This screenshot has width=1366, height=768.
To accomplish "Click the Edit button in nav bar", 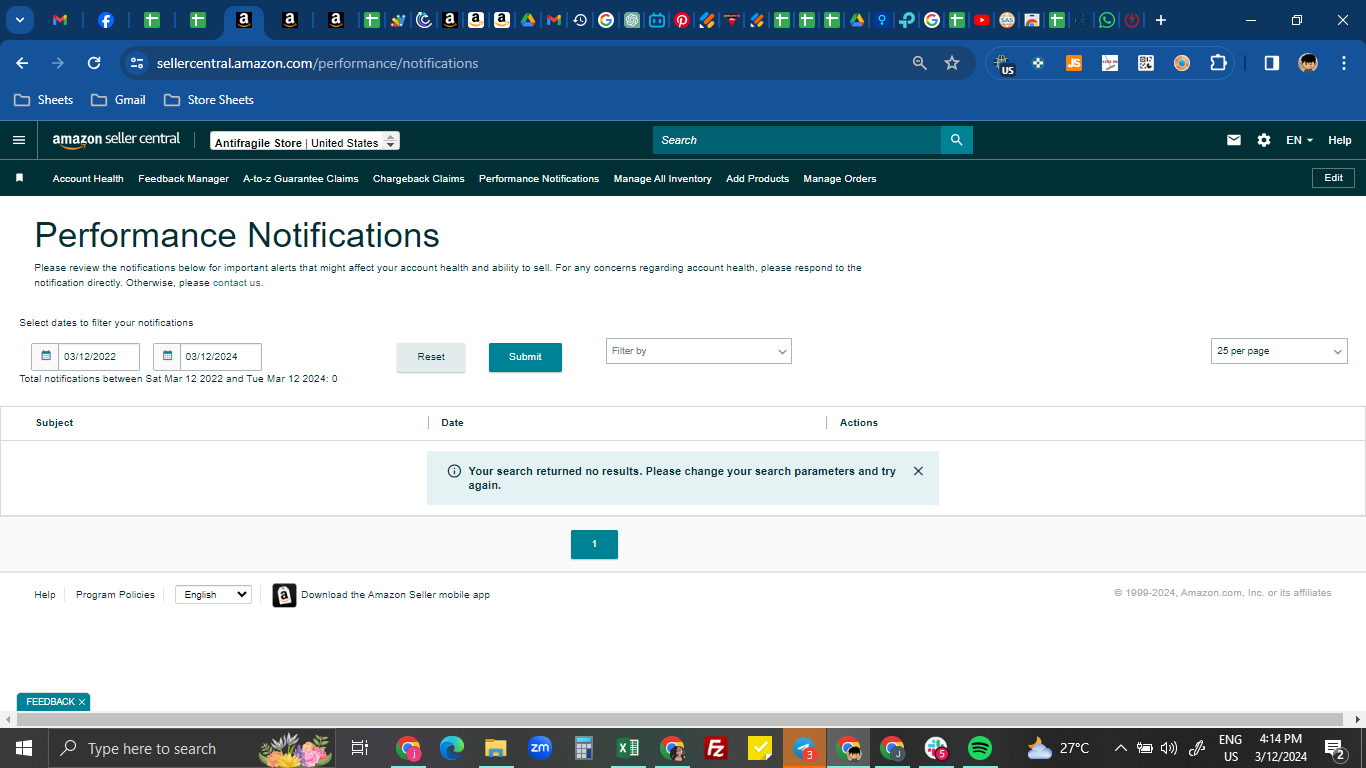I will 1334,178.
